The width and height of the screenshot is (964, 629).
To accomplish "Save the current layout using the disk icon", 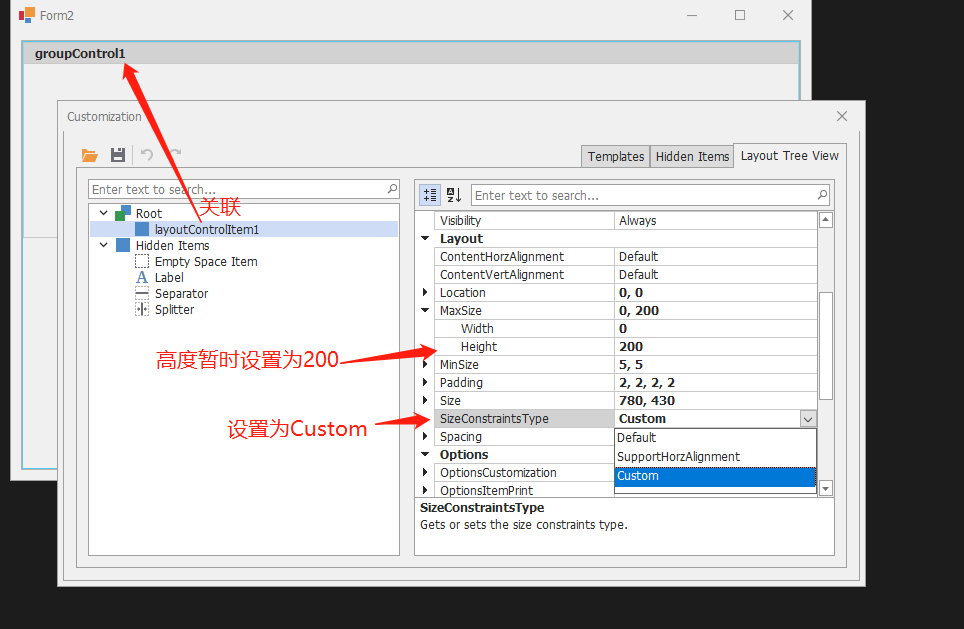I will pyautogui.click(x=117, y=155).
